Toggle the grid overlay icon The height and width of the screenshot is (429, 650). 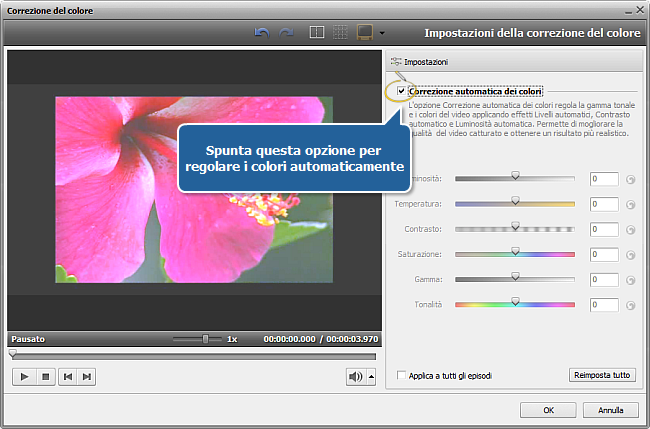pyautogui.click(x=340, y=33)
